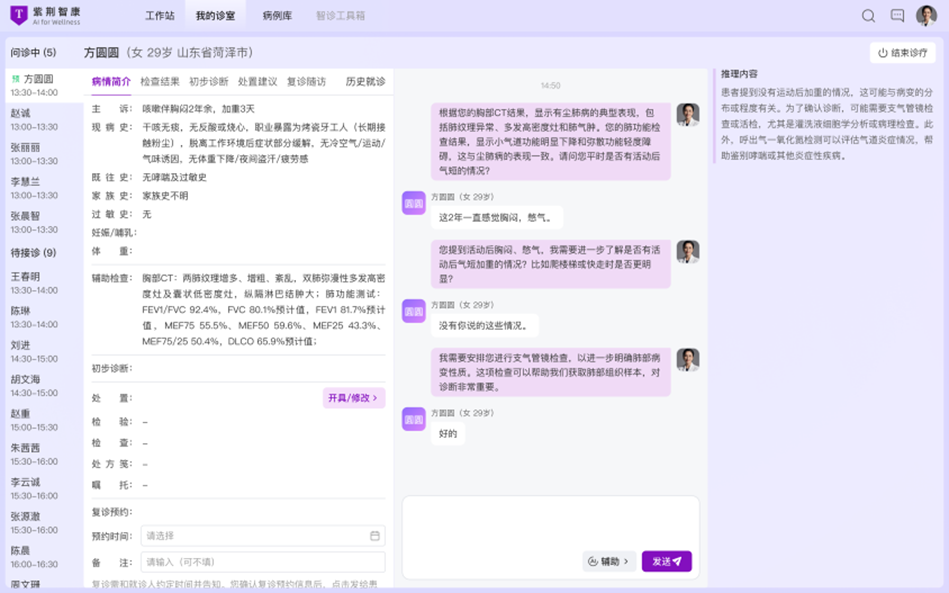Open the 辅助 AI assist menu

[609, 562]
